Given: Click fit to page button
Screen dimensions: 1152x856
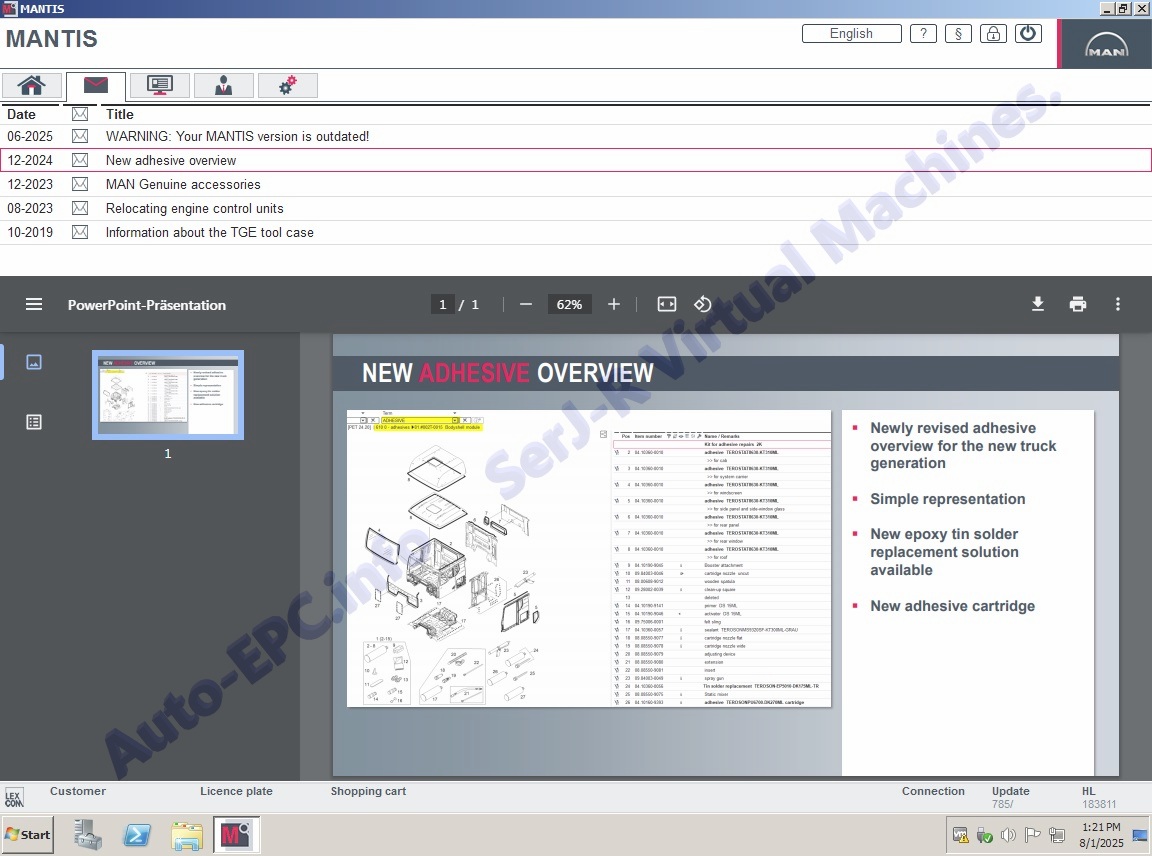Looking at the screenshot, I should [666, 304].
